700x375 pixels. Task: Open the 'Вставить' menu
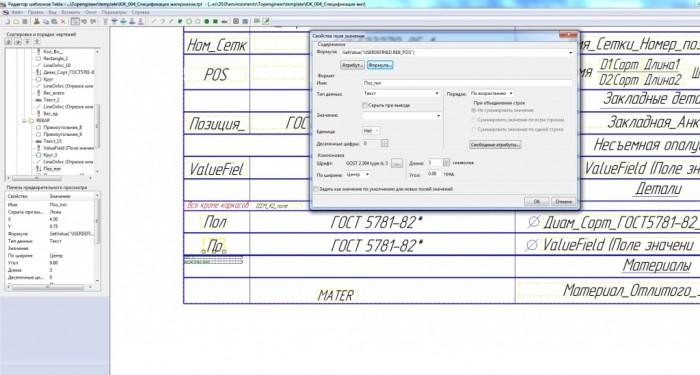tap(71, 12)
